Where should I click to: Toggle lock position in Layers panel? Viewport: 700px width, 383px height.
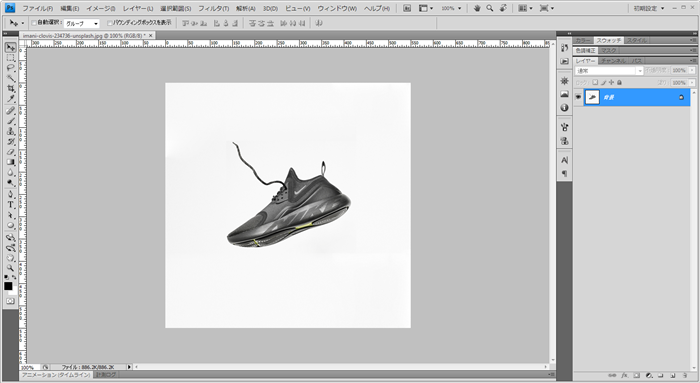(x=611, y=82)
